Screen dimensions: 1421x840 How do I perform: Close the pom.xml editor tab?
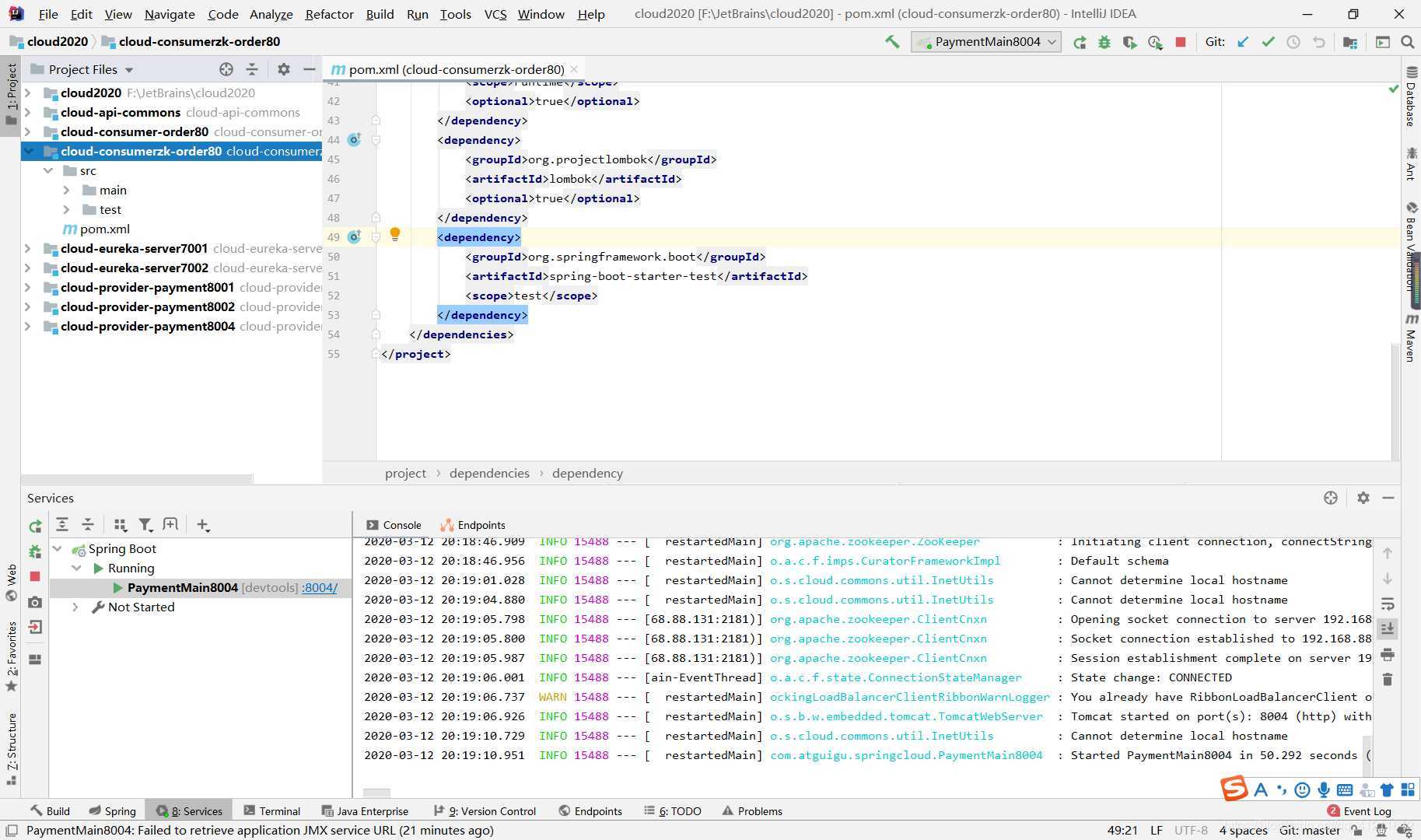[x=574, y=69]
